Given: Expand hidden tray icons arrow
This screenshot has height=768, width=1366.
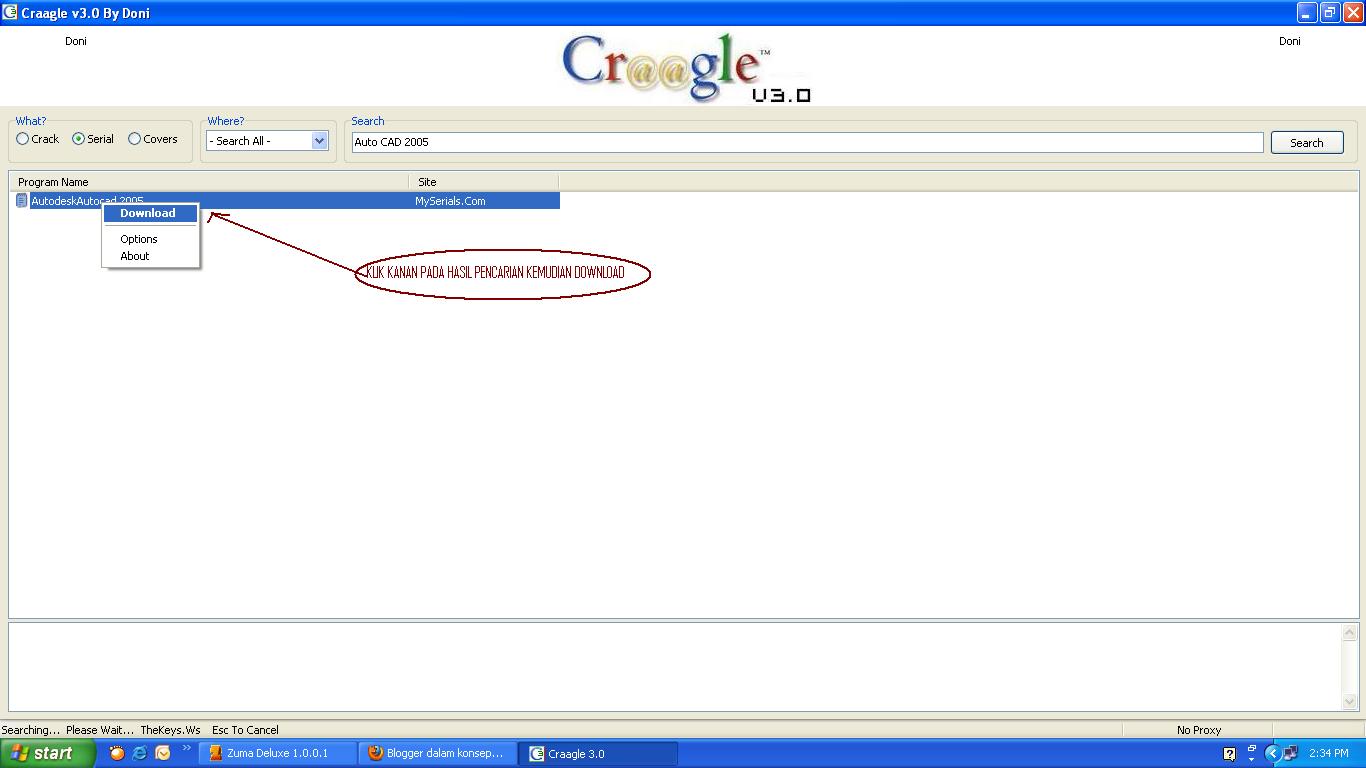Looking at the screenshot, I should (x=1273, y=754).
